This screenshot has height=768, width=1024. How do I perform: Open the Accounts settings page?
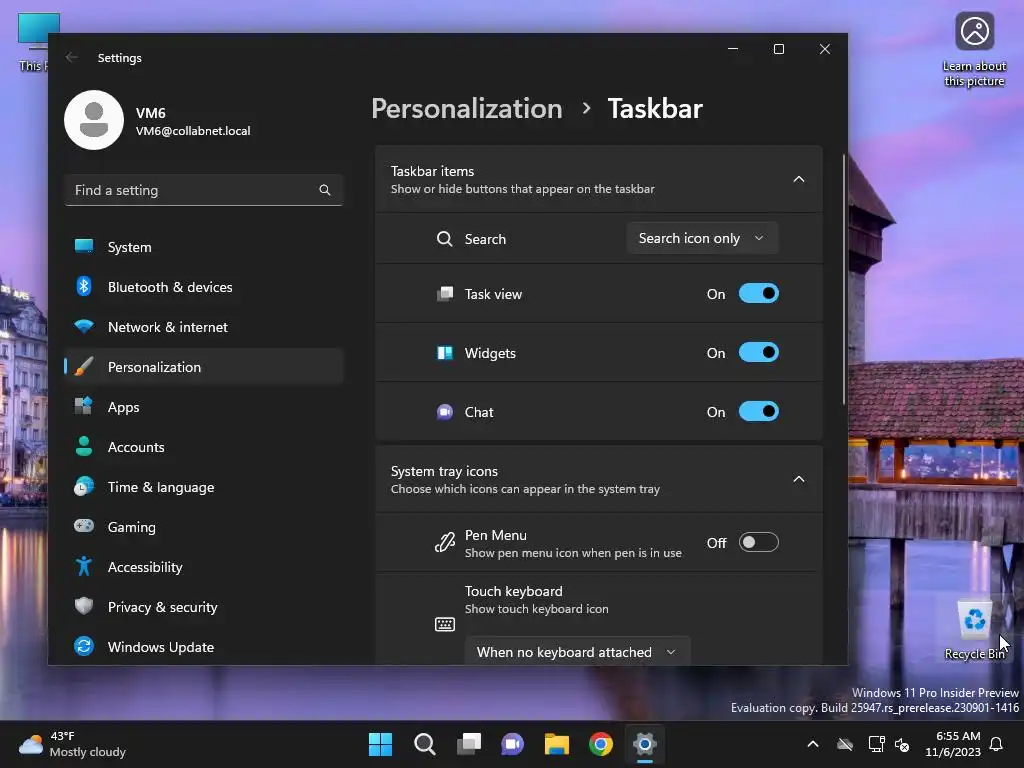[x=204, y=447]
